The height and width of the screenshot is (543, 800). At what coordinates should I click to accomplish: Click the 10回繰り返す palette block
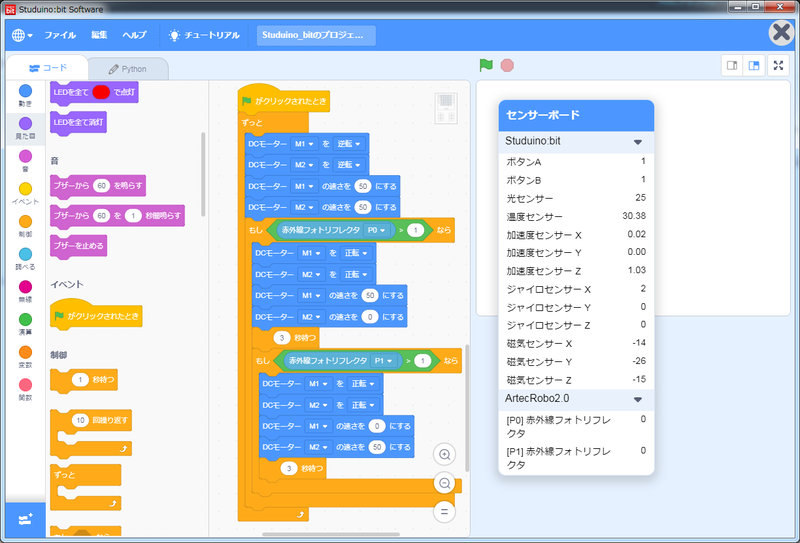pos(91,431)
